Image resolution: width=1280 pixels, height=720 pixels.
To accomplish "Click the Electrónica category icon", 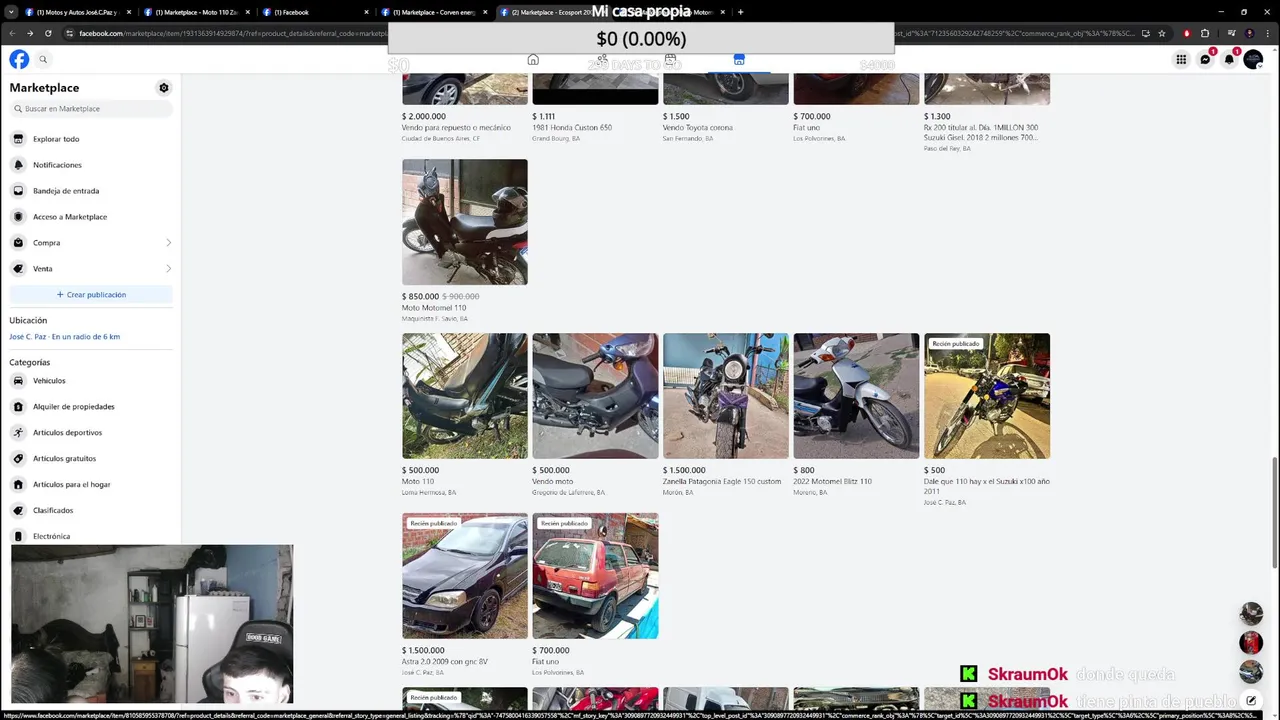I will (18, 537).
